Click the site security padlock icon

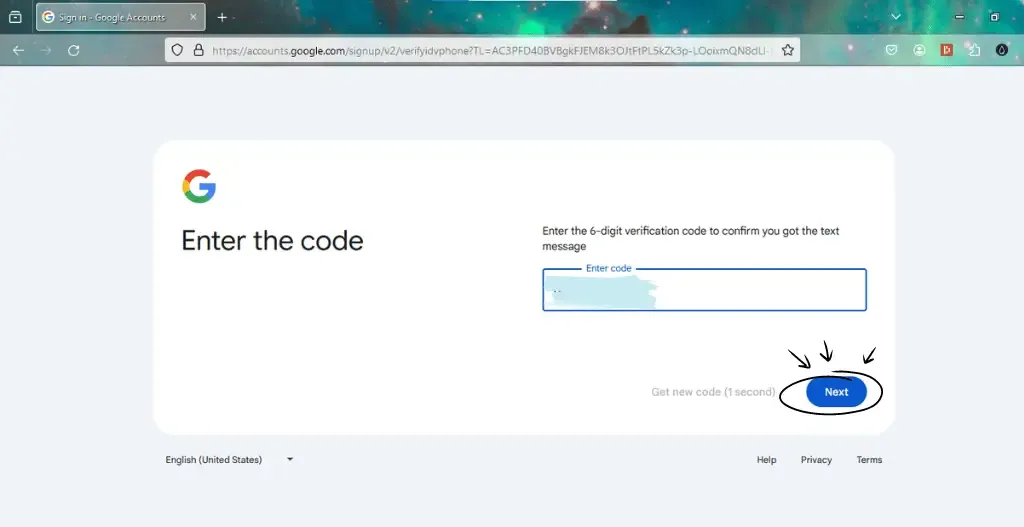point(197,50)
